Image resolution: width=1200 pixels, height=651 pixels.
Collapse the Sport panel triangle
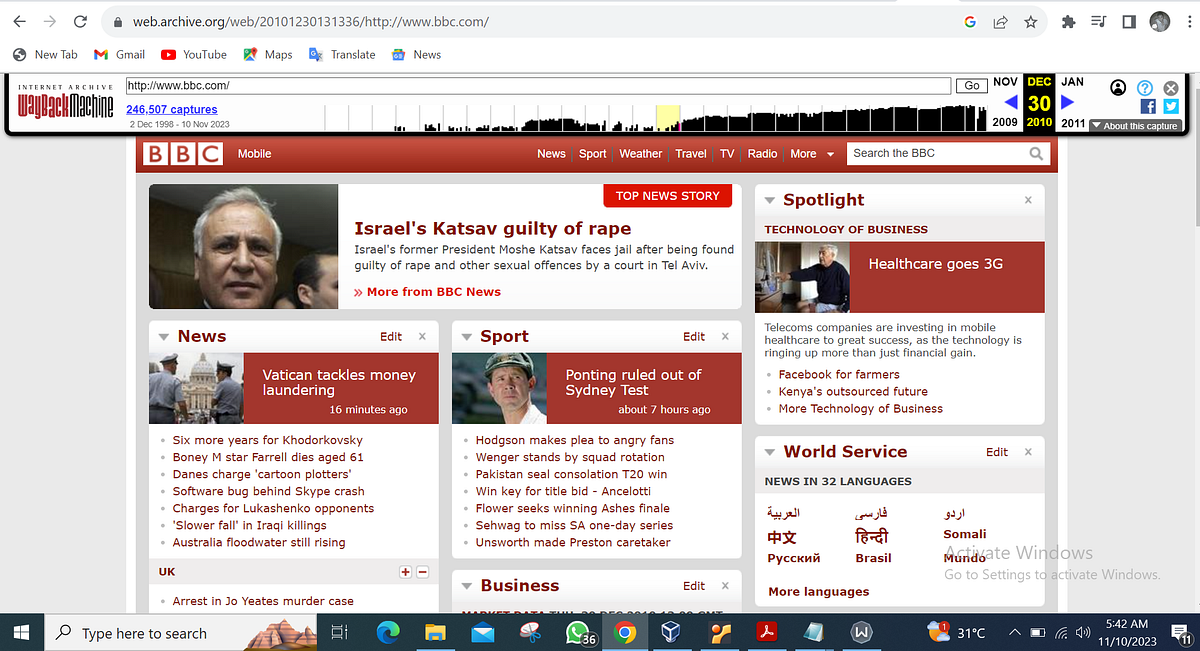466,337
